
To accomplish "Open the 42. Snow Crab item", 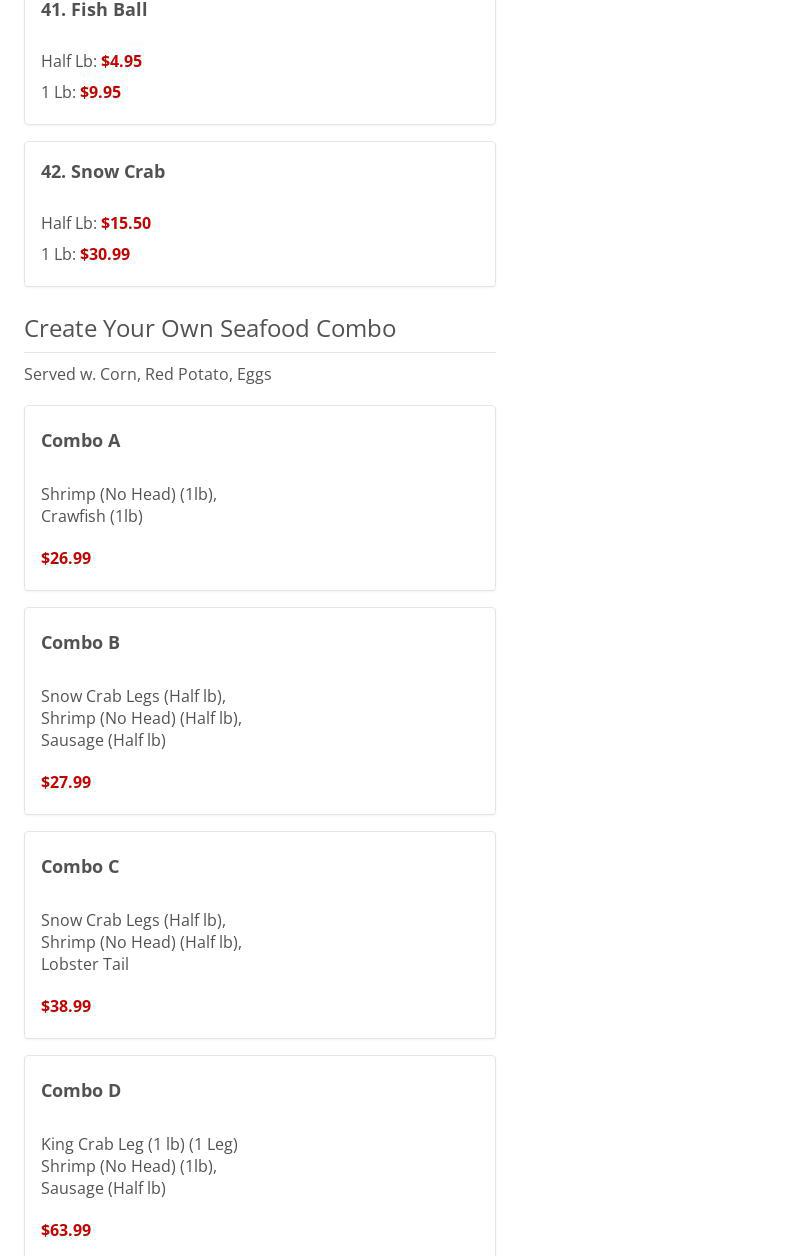I will coord(103,171).
